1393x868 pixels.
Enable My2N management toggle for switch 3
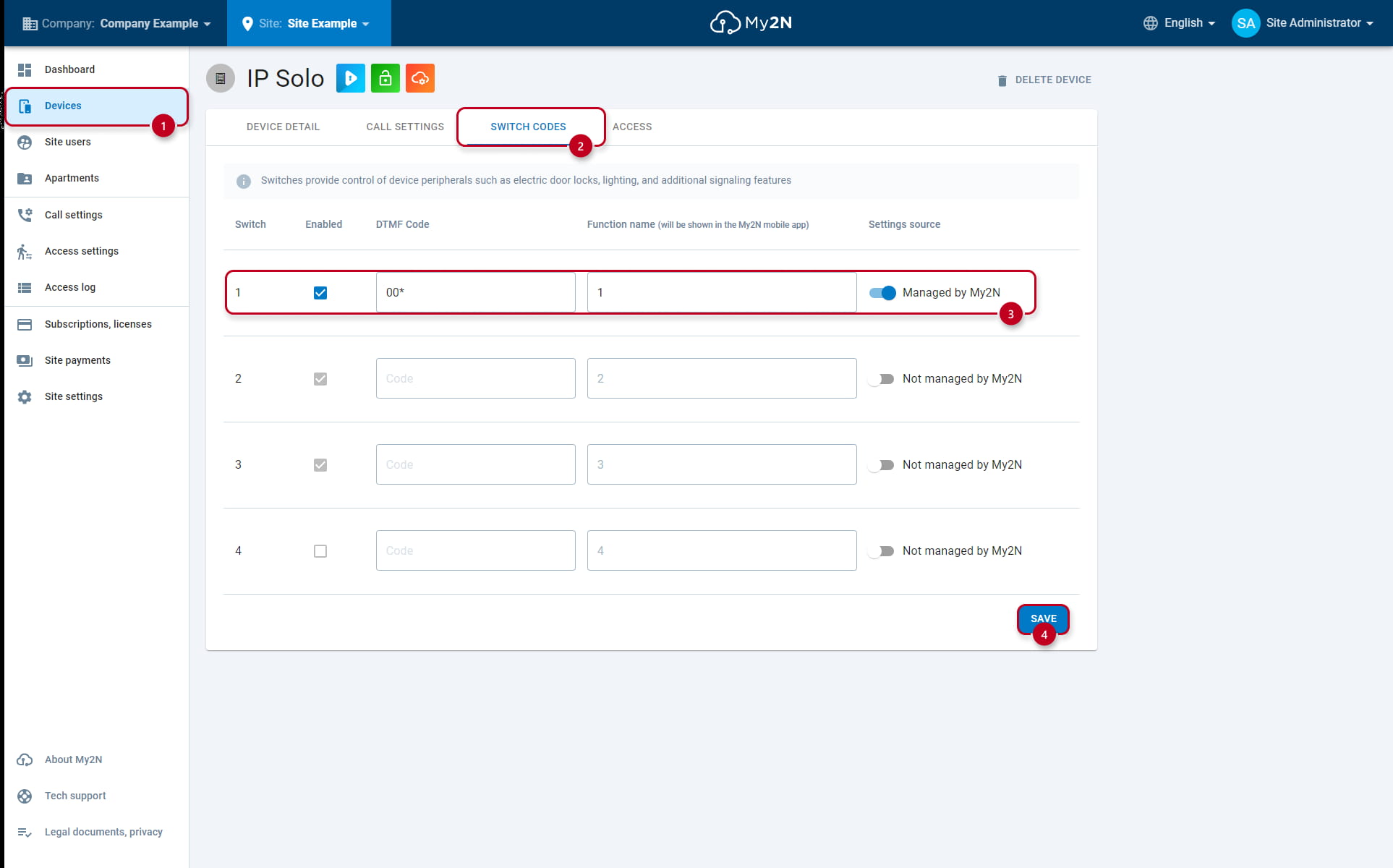(x=882, y=465)
